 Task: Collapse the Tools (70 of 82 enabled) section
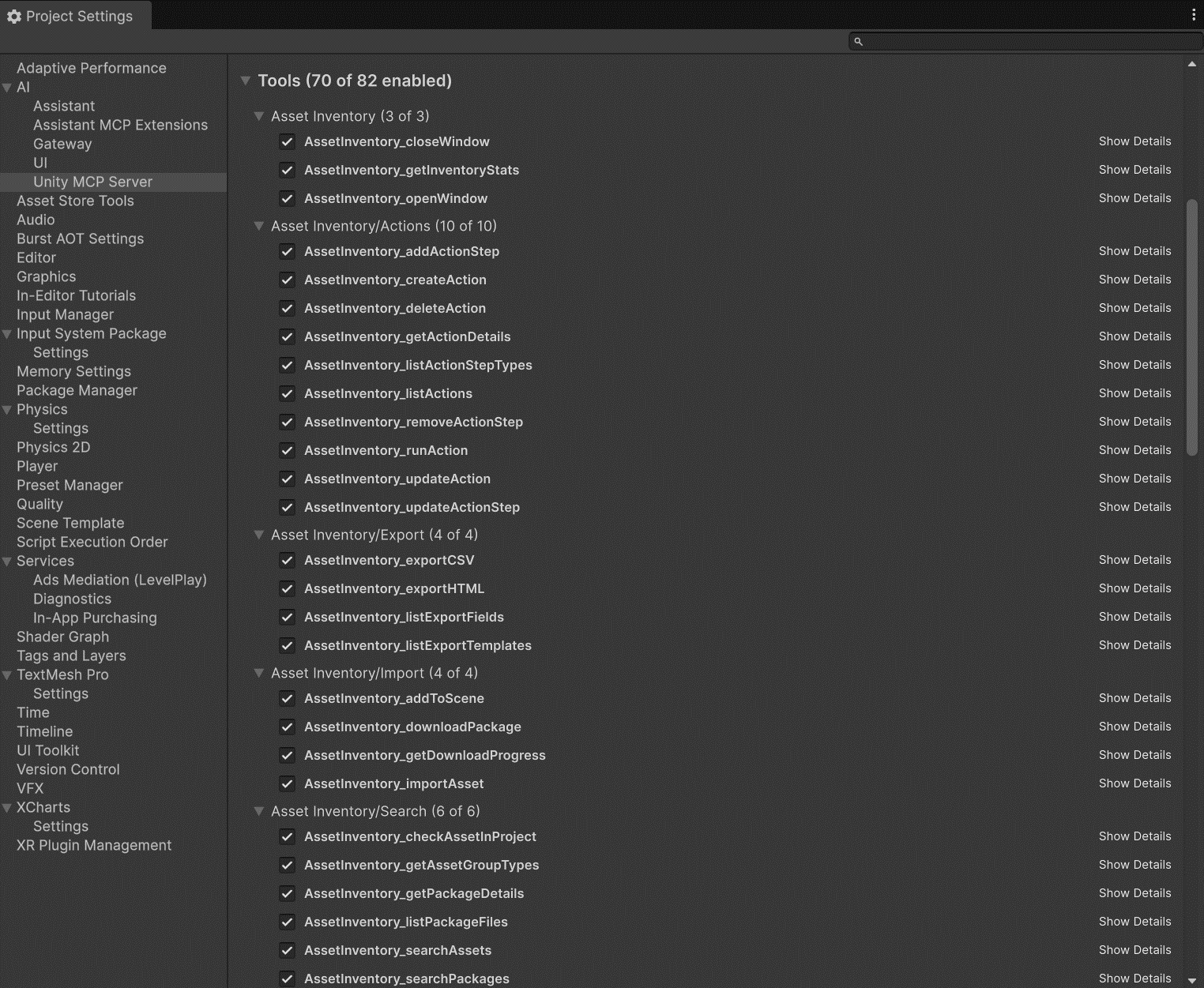click(x=245, y=81)
